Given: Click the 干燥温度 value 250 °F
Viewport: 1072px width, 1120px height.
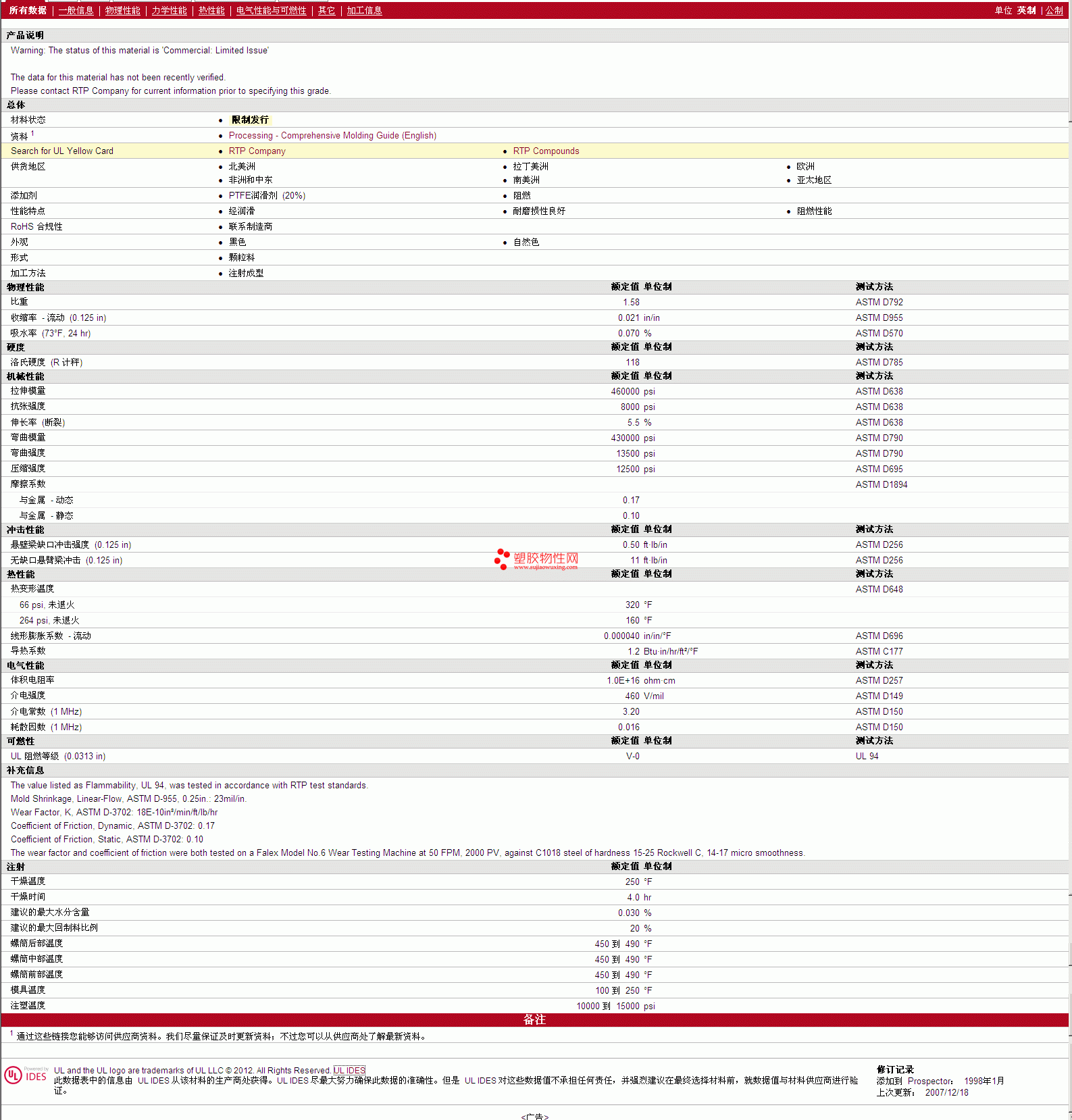Looking at the screenshot, I should 638,882.
